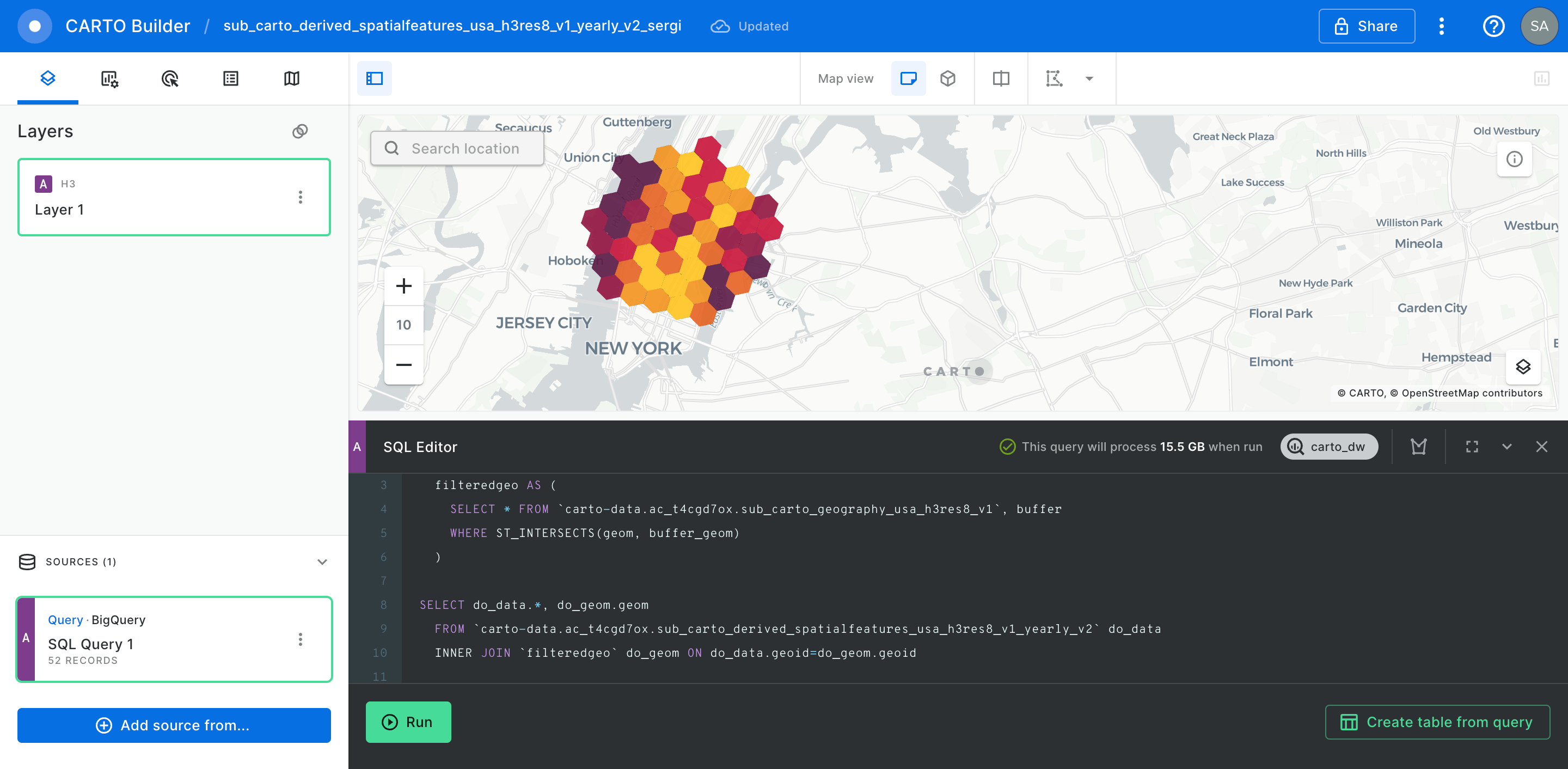Toggle split dual map view
Viewport: 1568px width, 769px height.
[1001, 78]
